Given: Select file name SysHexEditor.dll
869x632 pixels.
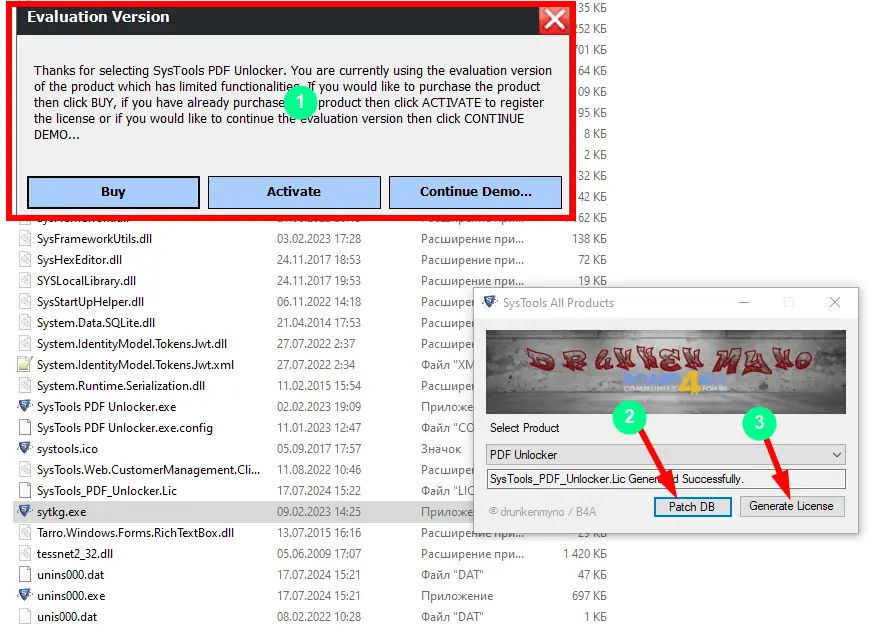Looking at the screenshot, I should [79, 260].
